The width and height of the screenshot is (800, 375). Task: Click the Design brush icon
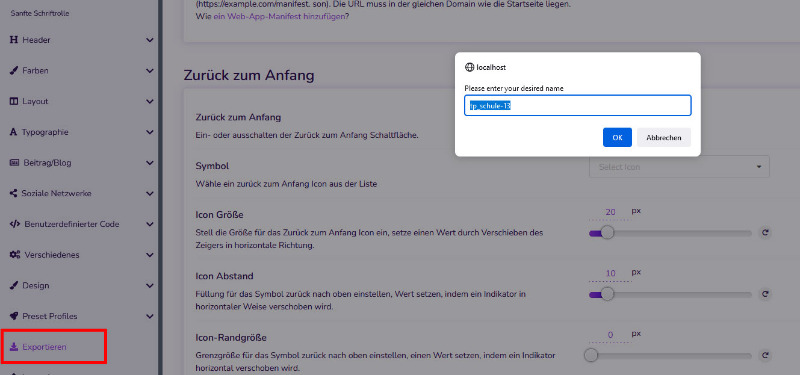(x=14, y=285)
